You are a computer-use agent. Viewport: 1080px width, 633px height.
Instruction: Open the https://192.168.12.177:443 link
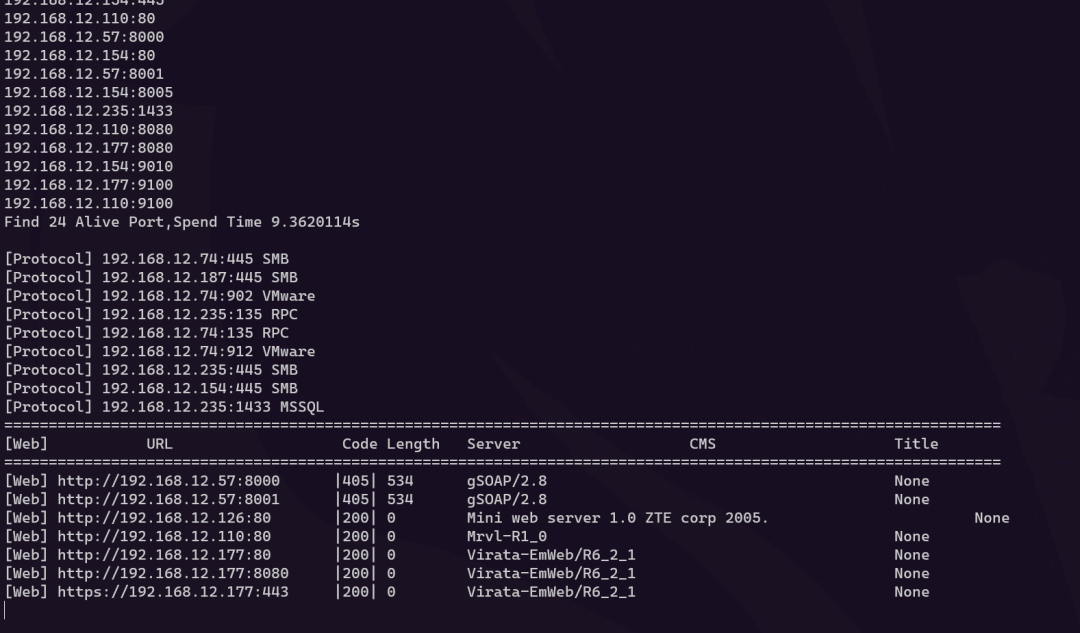click(x=172, y=592)
